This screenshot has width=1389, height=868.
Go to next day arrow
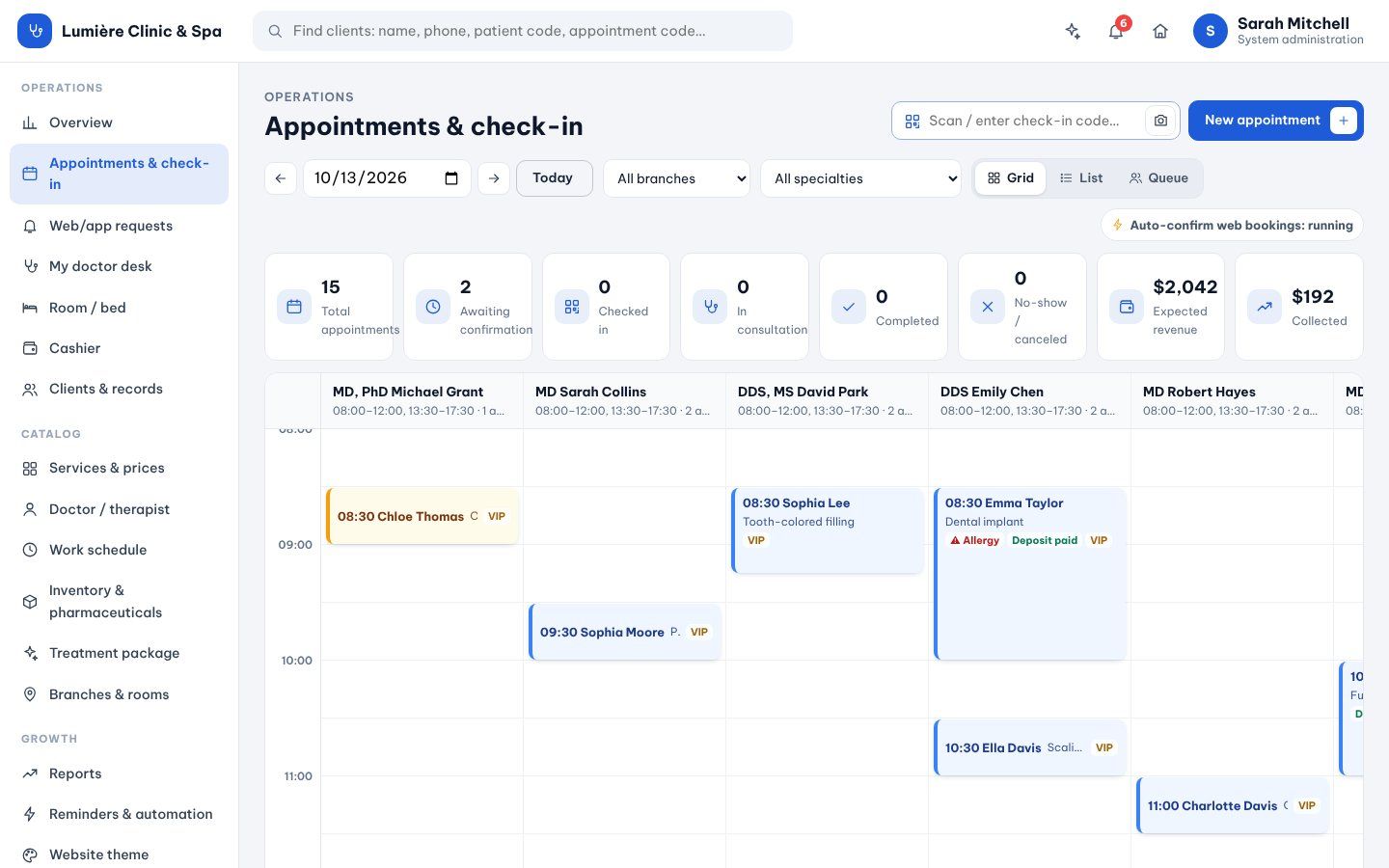pyautogui.click(x=494, y=178)
